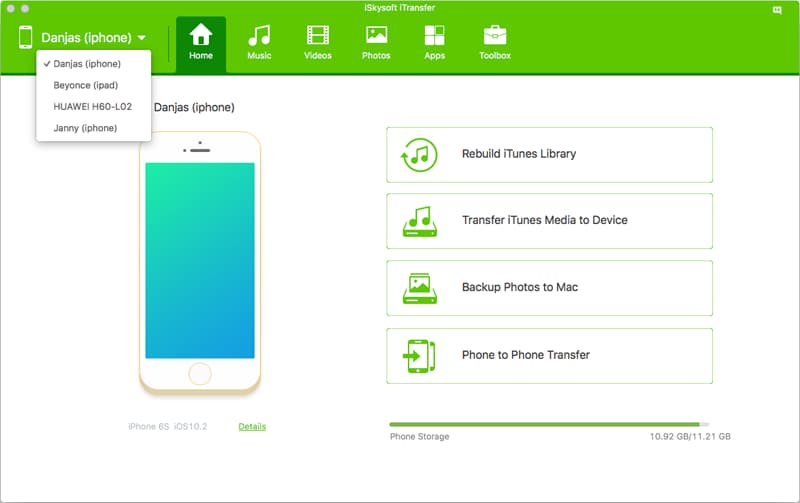Click the Transfer iTunes Media music drive icon
The width and height of the screenshot is (800, 503).
pos(419,221)
